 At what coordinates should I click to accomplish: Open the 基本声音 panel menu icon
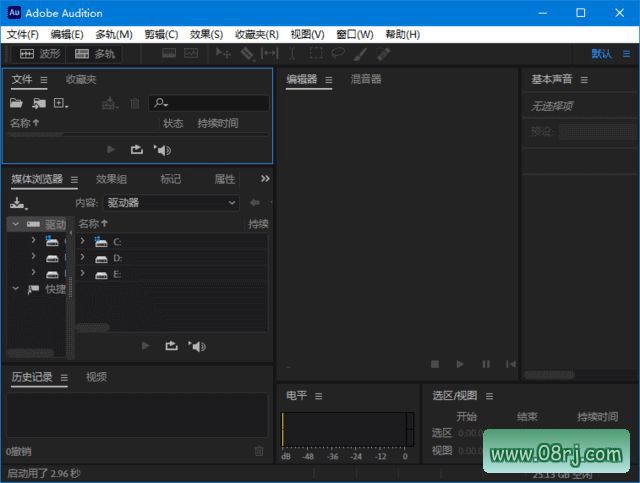pos(584,80)
